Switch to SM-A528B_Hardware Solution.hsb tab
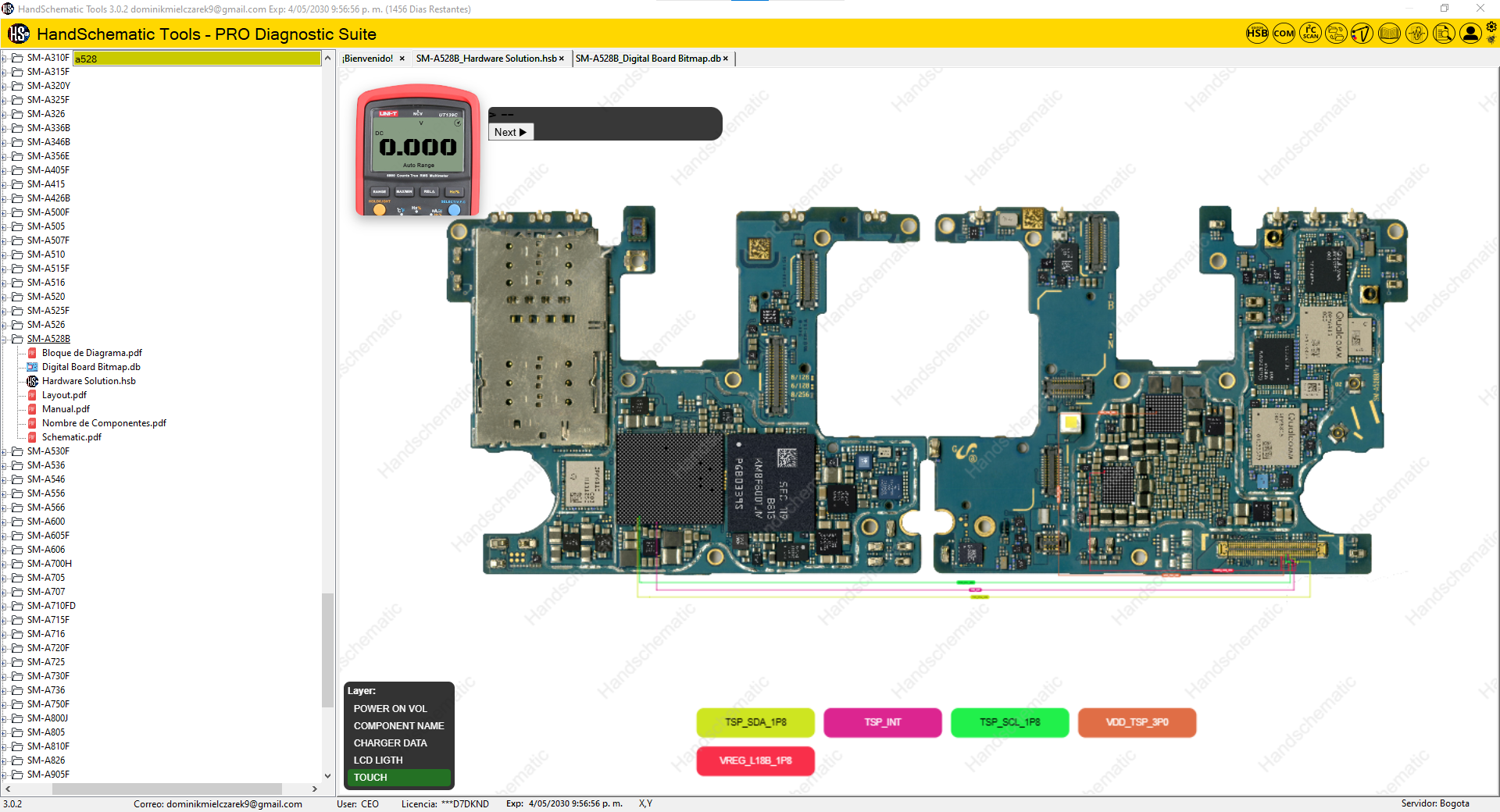 (x=486, y=59)
